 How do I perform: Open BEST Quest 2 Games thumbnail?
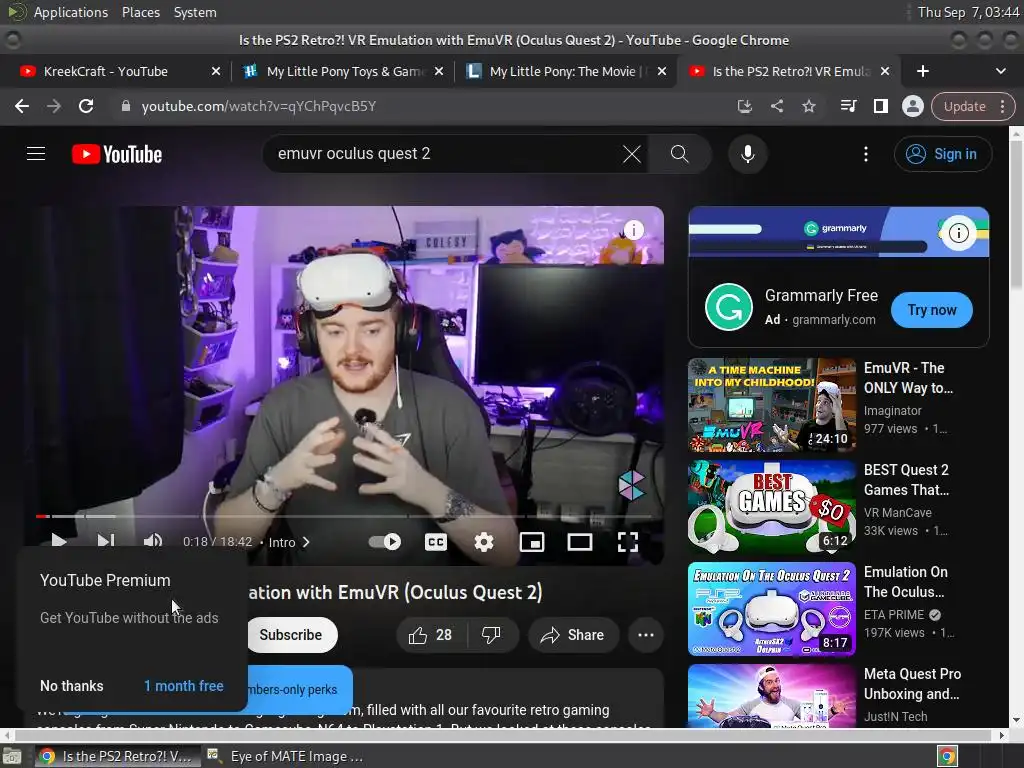[x=772, y=507]
